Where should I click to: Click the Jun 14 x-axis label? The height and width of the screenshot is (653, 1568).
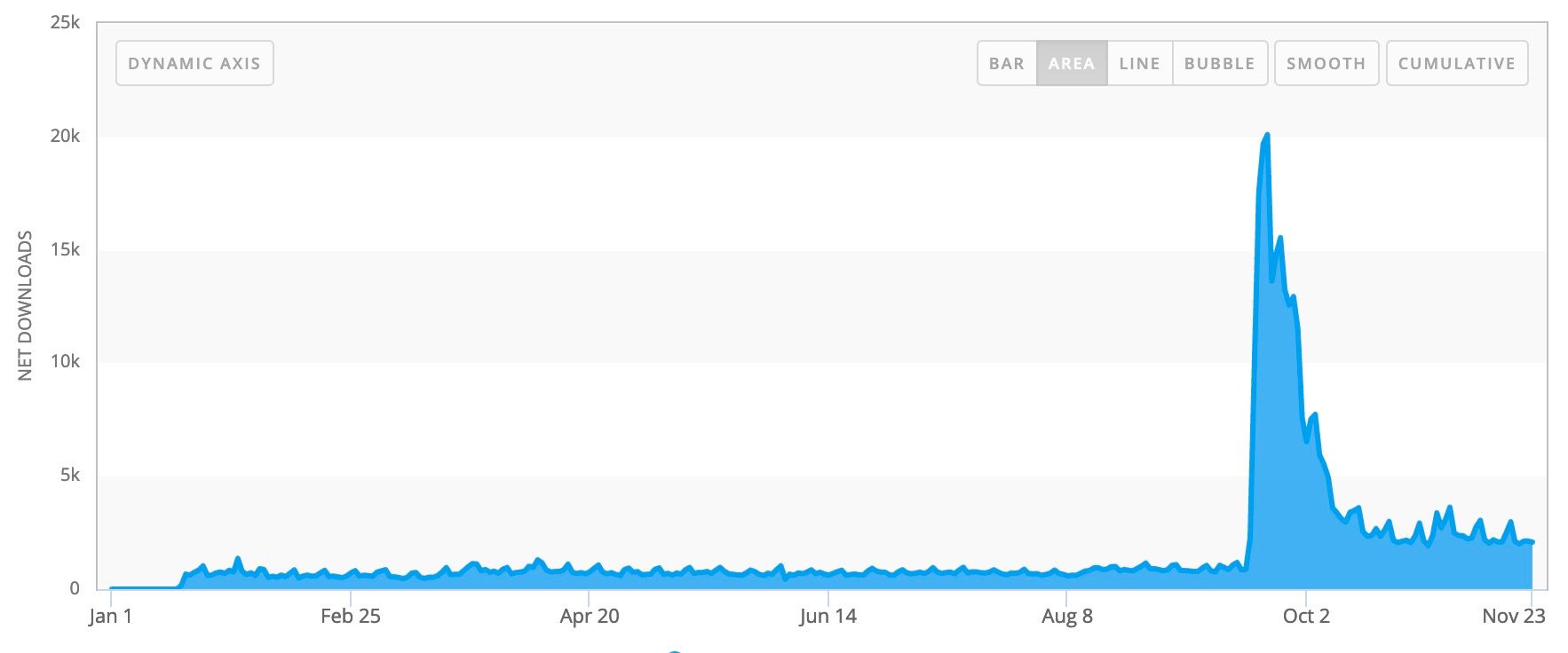coord(828,616)
